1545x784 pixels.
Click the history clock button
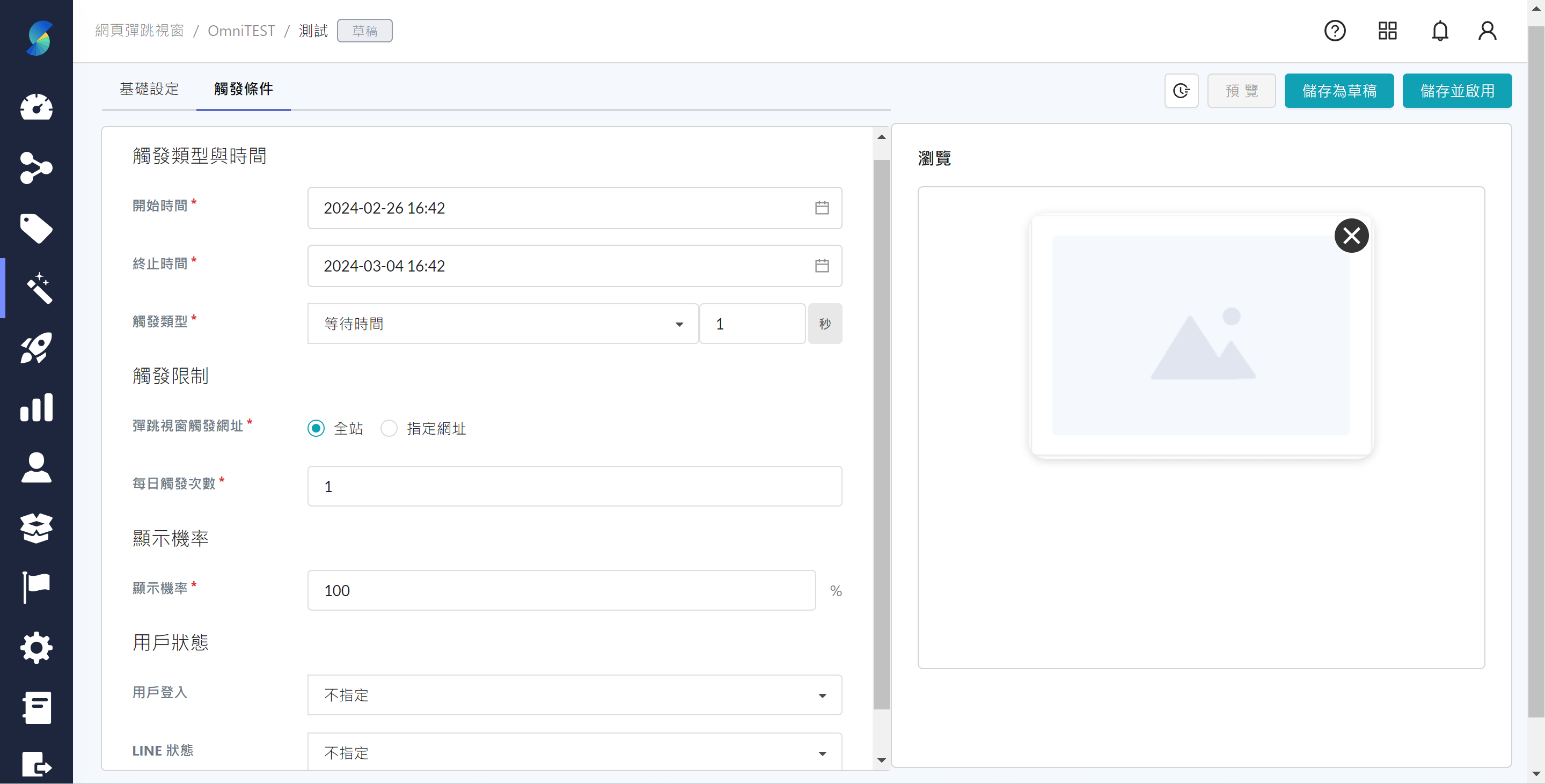(x=1182, y=91)
